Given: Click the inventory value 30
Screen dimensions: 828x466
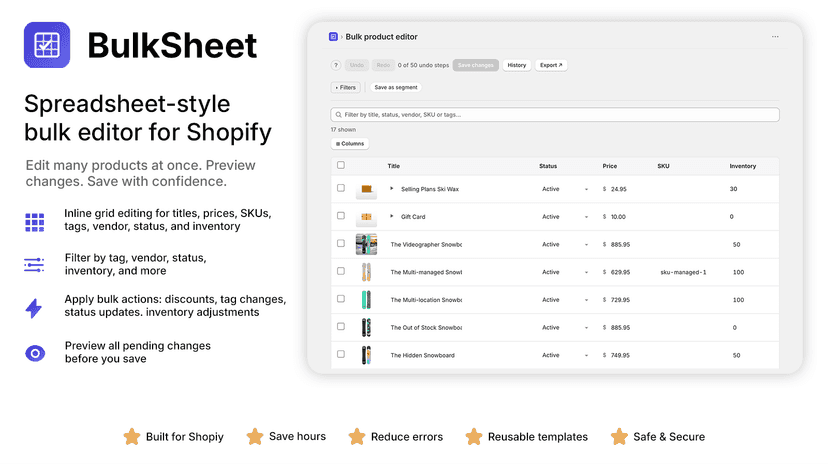Looking at the screenshot, I should 733,189.
